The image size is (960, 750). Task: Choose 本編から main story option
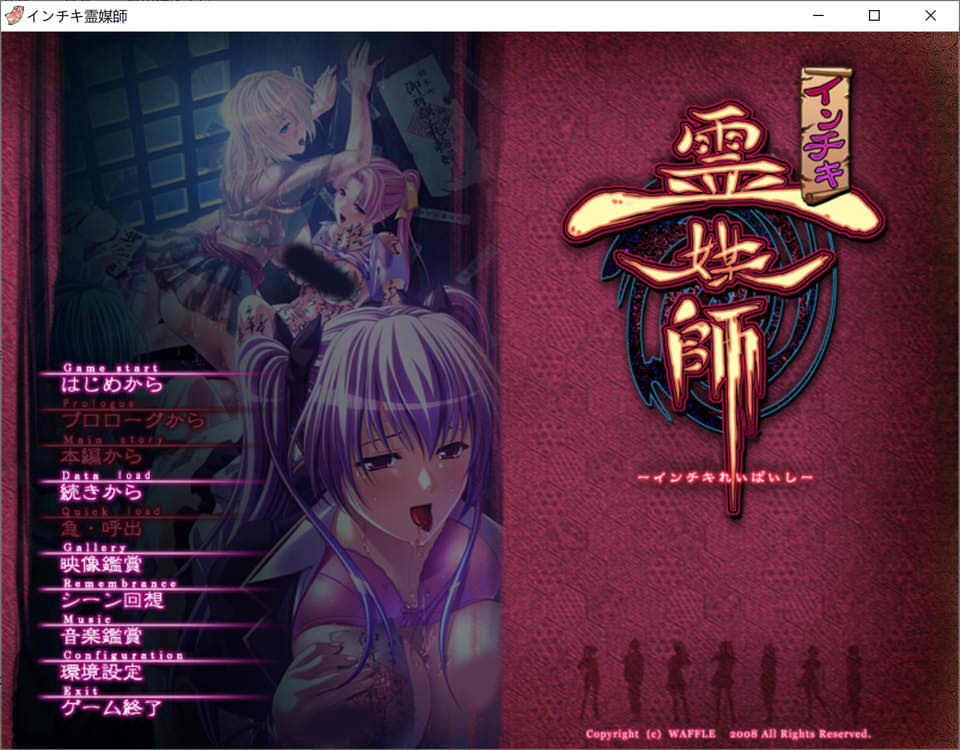click(x=102, y=456)
